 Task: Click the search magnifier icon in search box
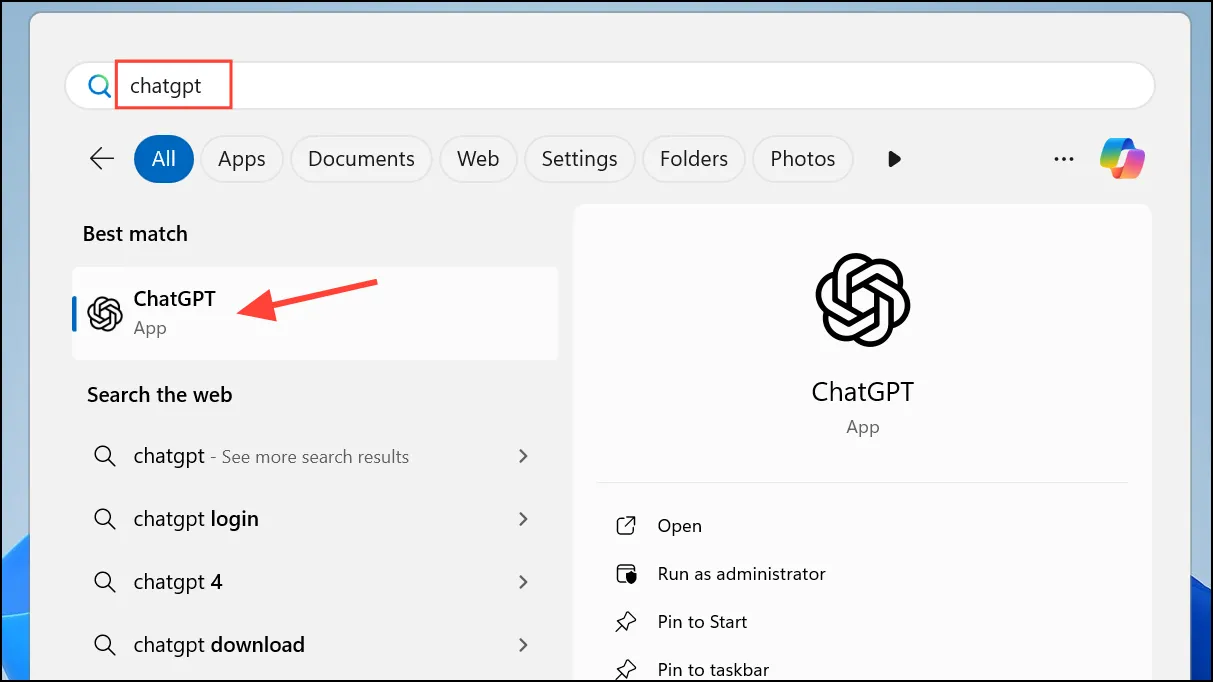click(x=99, y=86)
